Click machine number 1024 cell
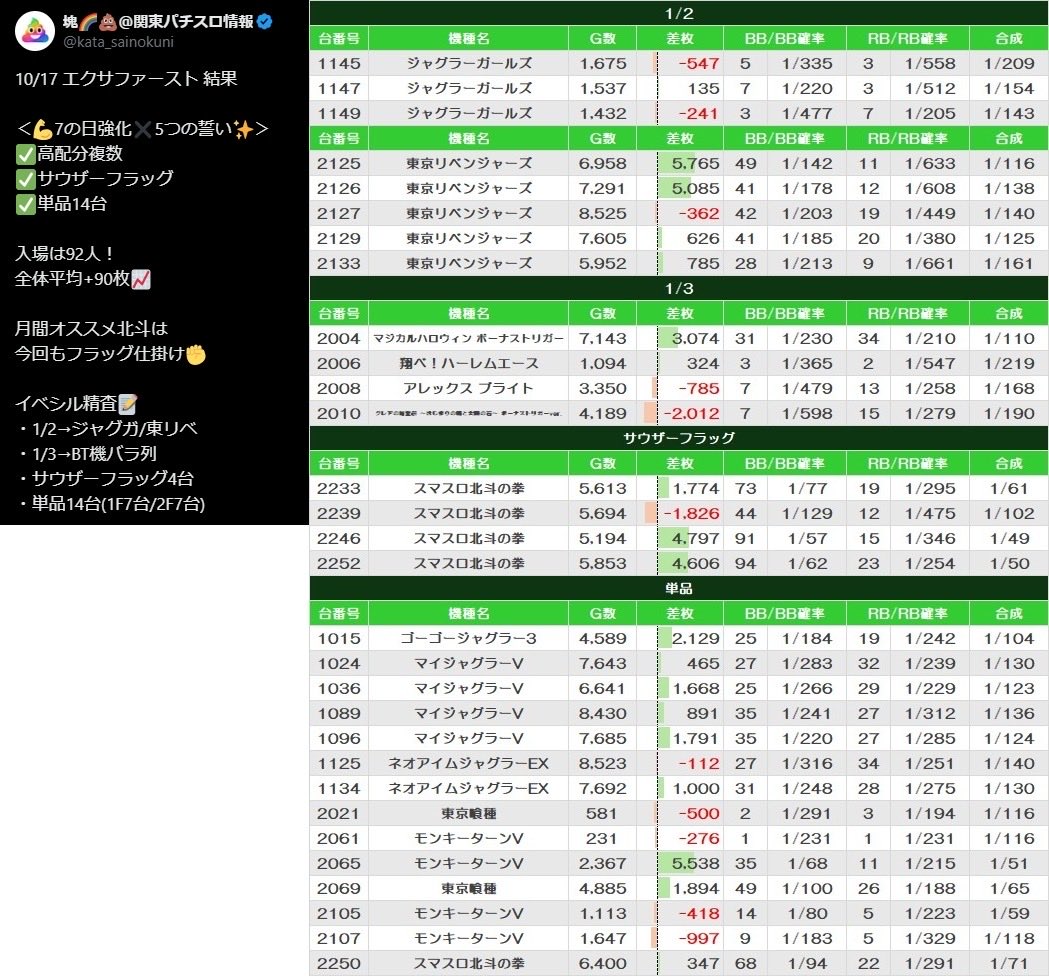1049x976 pixels. pyautogui.click(x=339, y=664)
